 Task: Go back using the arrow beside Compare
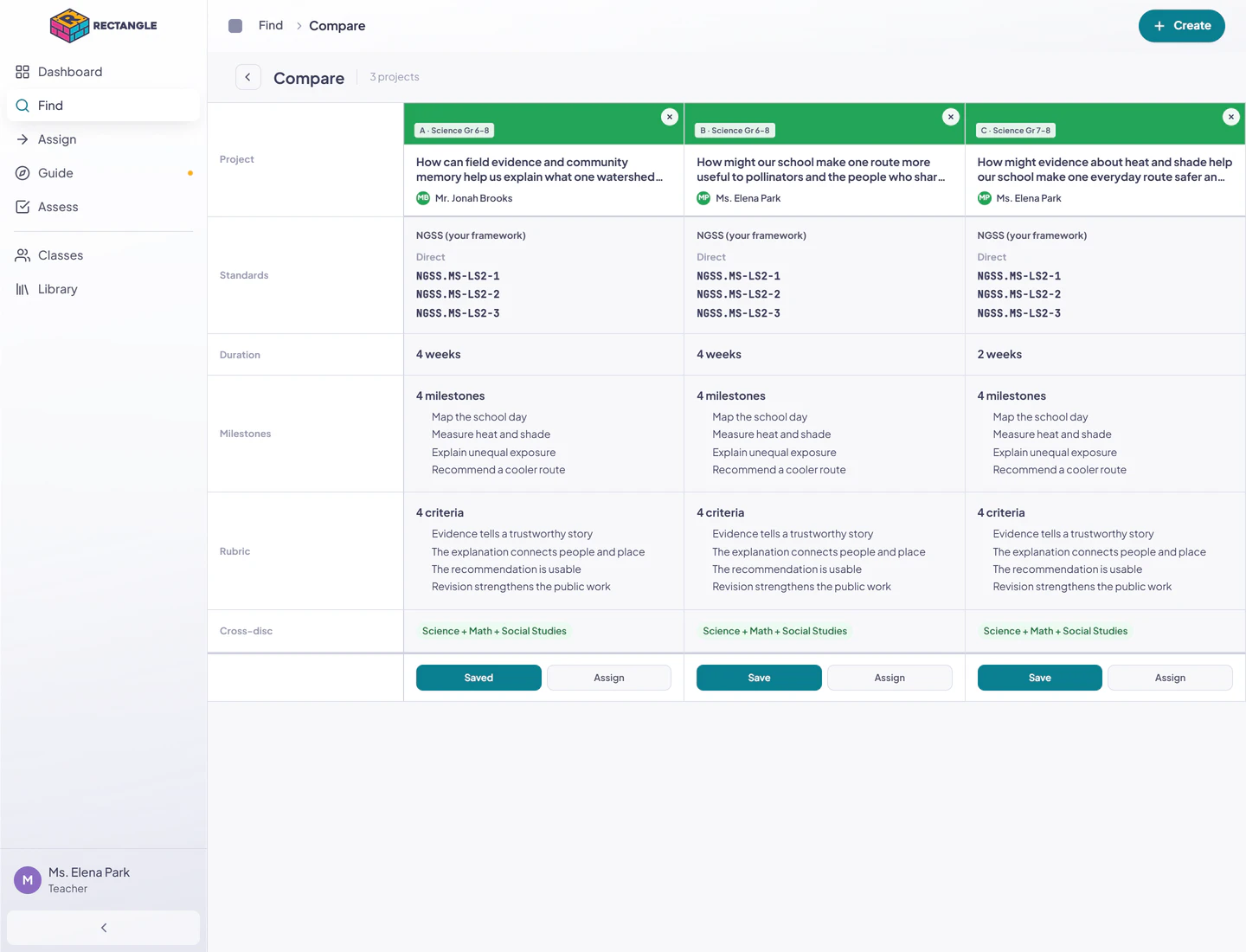tap(248, 77)
